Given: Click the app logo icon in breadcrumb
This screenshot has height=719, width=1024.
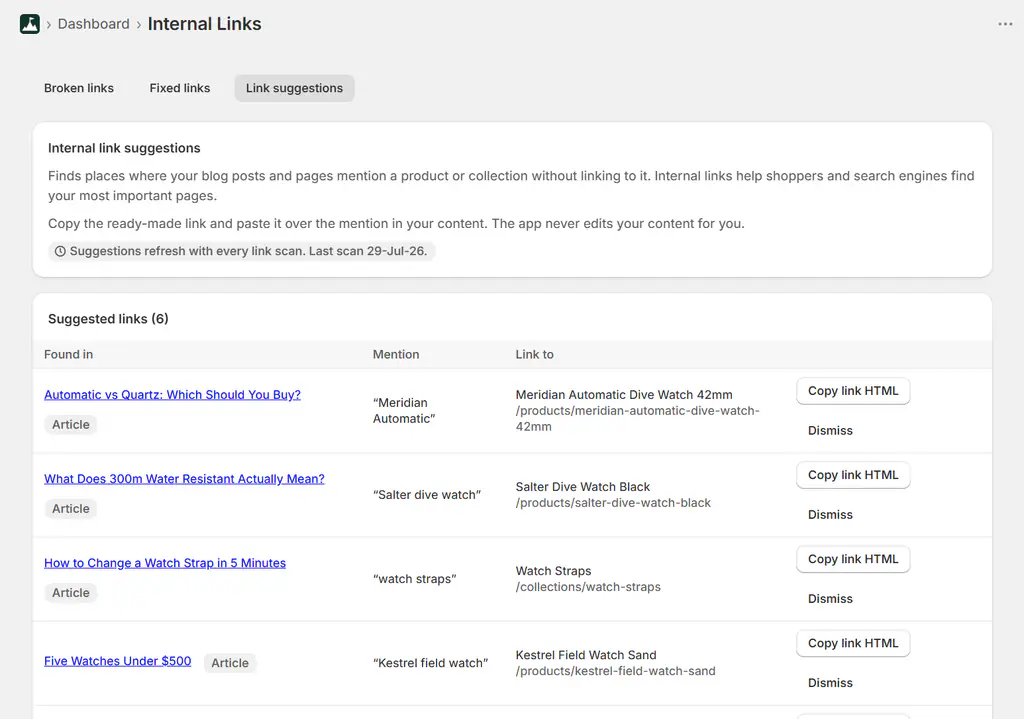Looking at the screenshot, I should [x=29, y=24].
